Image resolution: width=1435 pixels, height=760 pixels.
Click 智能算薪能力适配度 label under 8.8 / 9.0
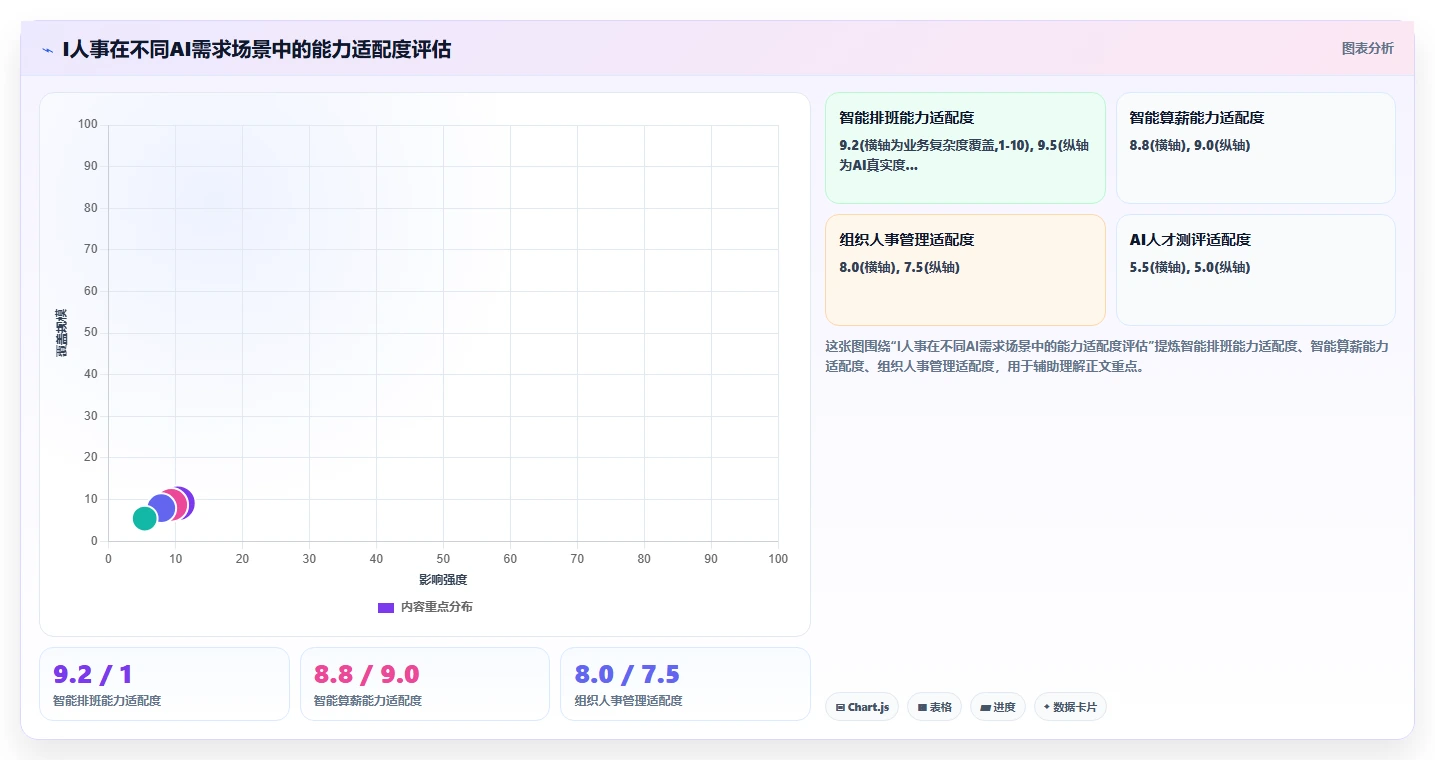tap(368, 701)
